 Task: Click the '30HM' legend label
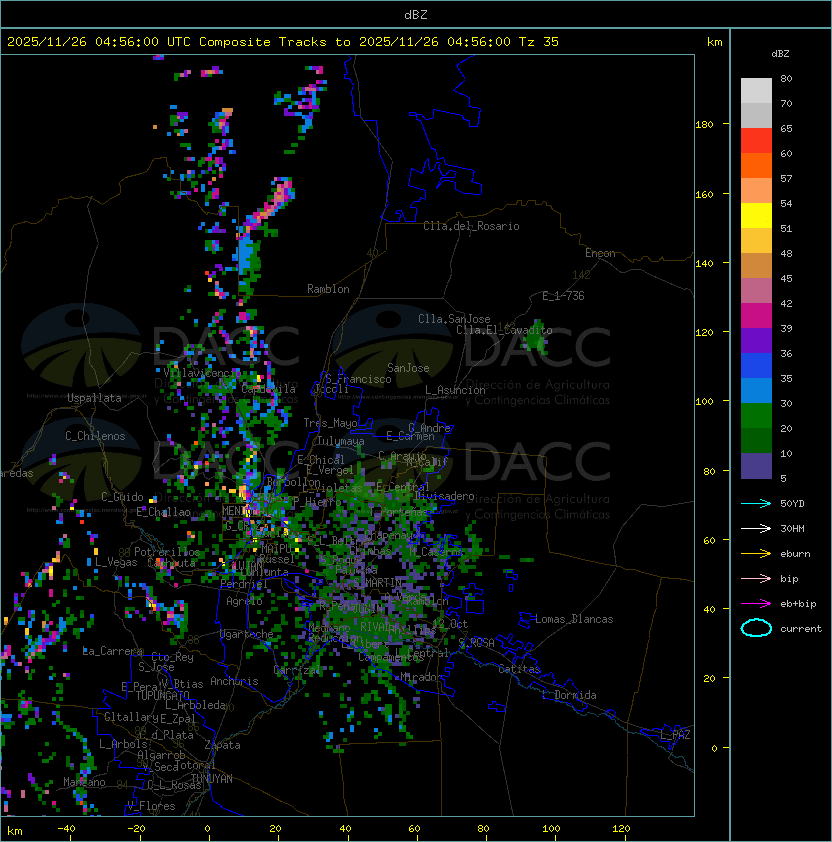click(792, 528)
